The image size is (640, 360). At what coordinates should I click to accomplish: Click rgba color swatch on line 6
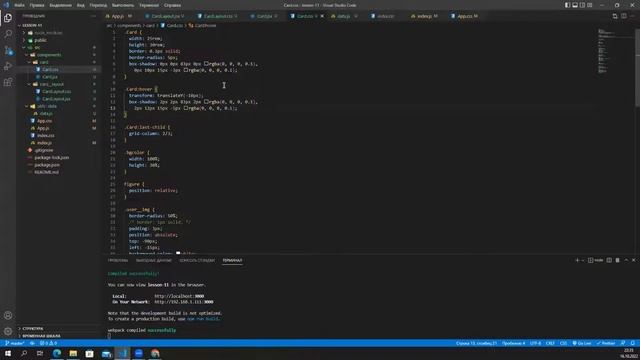207,64
